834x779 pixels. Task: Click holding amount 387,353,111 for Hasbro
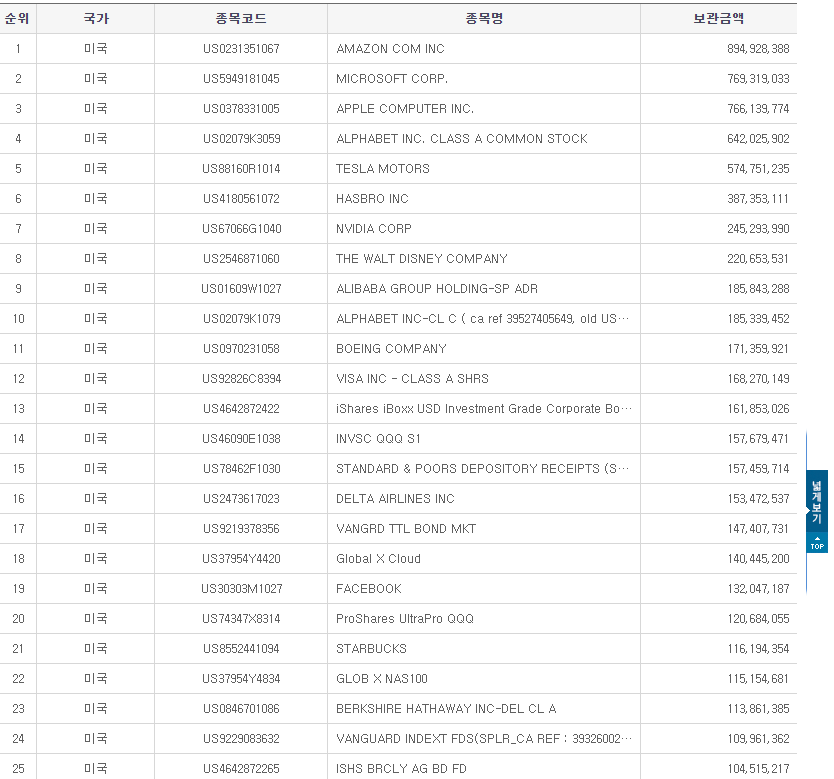[757, 199]
